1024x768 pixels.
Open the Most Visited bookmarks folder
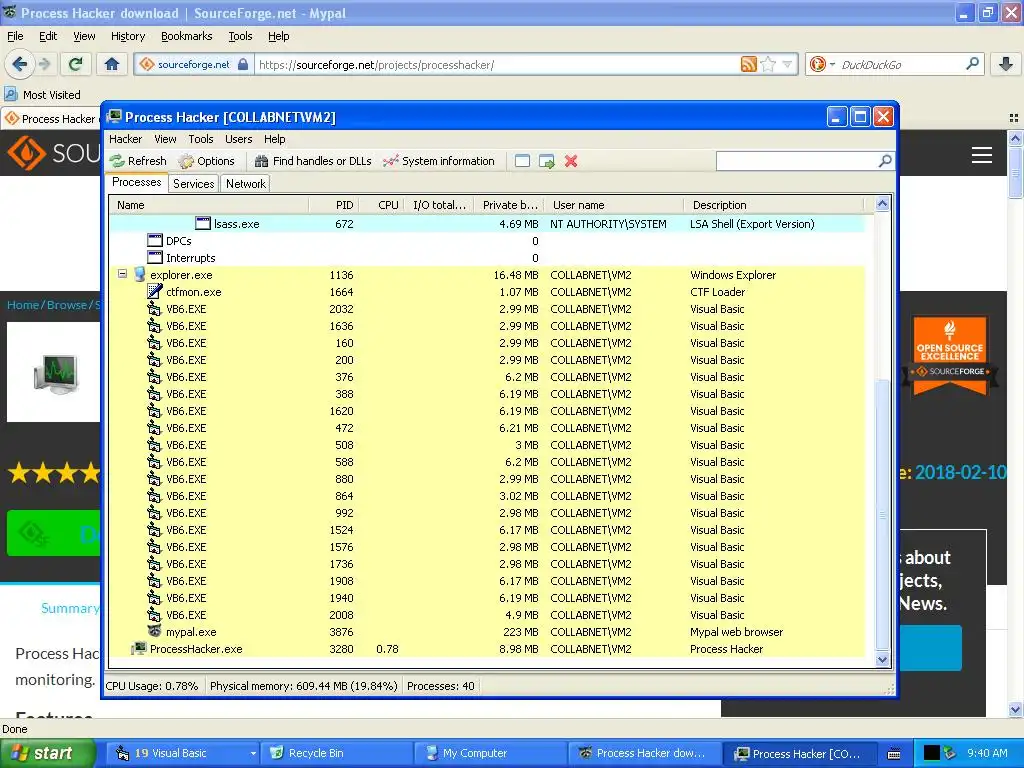click(43, 95)
